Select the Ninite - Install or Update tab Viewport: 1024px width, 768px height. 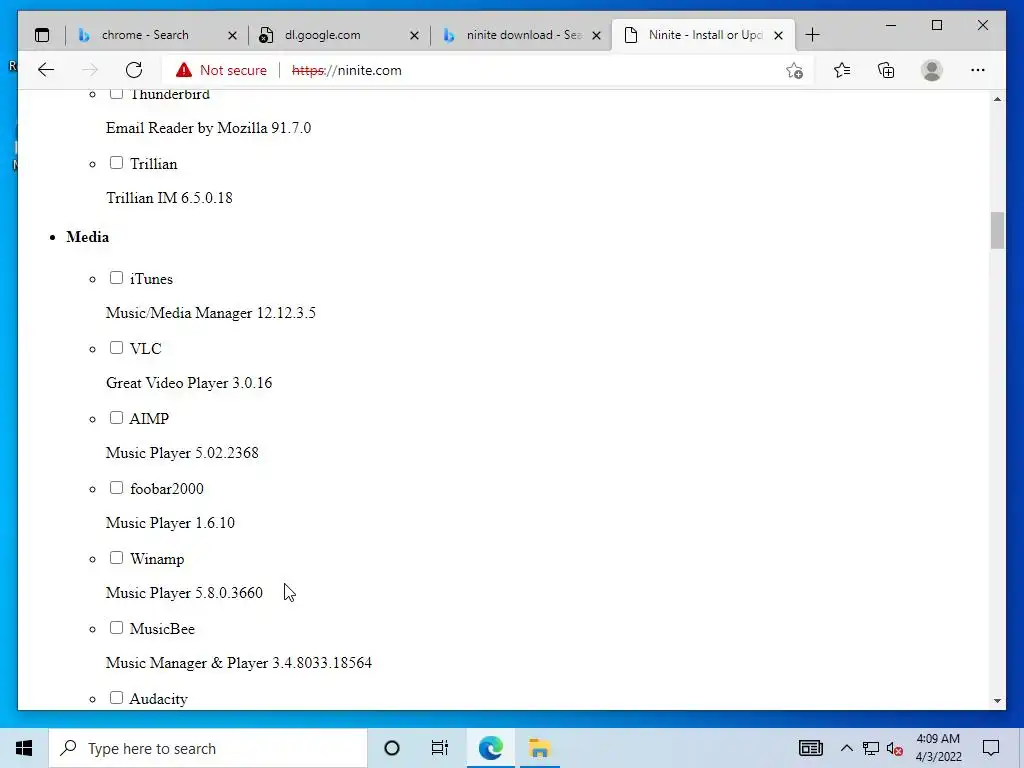(705, 35)
